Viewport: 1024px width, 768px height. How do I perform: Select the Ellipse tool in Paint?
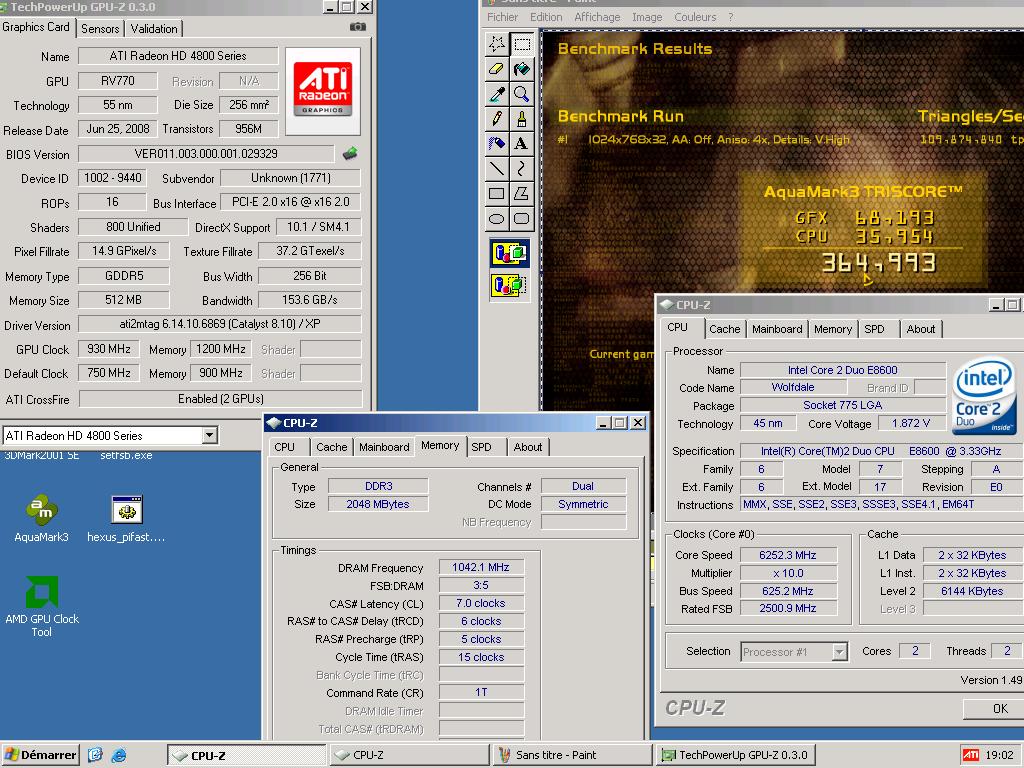point(497,218)
